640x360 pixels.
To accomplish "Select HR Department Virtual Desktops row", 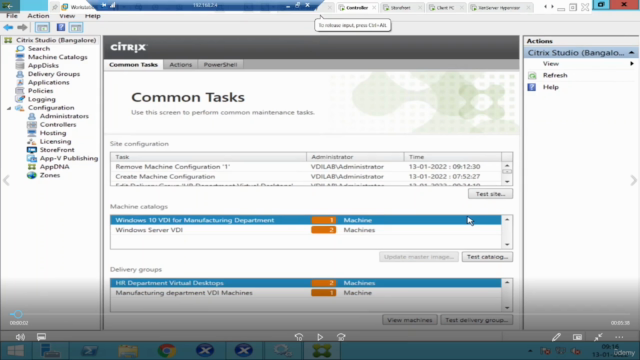I will 306,283.
